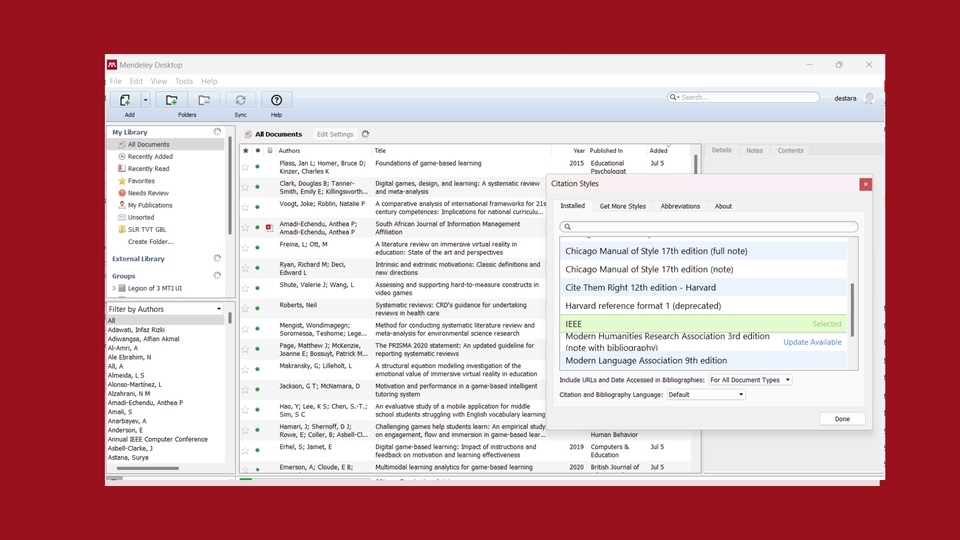Select Cite Them Right 12th edition - Harvard
Viewport: 960px width, 540px height.
coord(703,287)
